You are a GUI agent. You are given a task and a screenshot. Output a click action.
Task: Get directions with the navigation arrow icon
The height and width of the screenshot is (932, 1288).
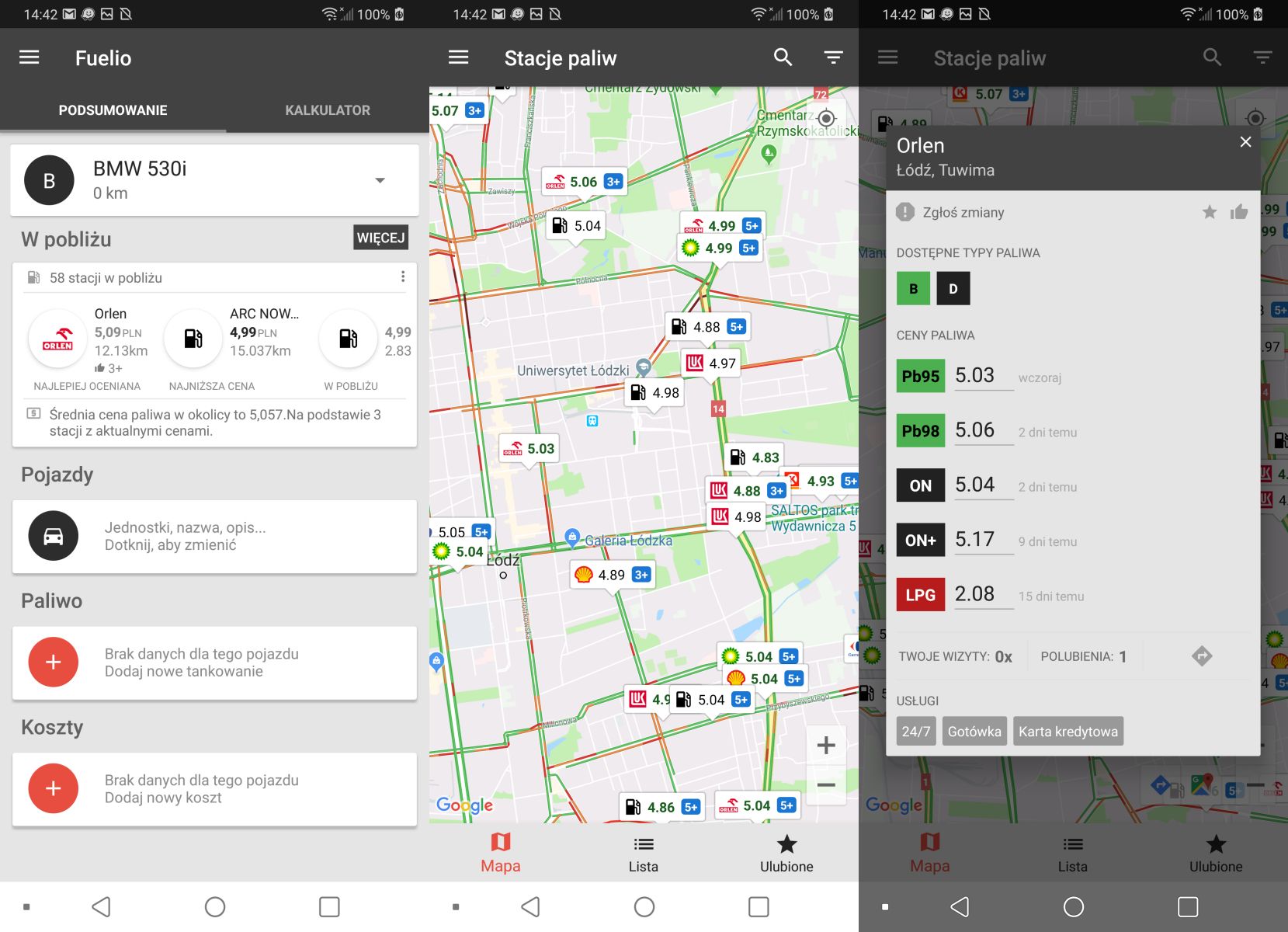[1202, 656]
